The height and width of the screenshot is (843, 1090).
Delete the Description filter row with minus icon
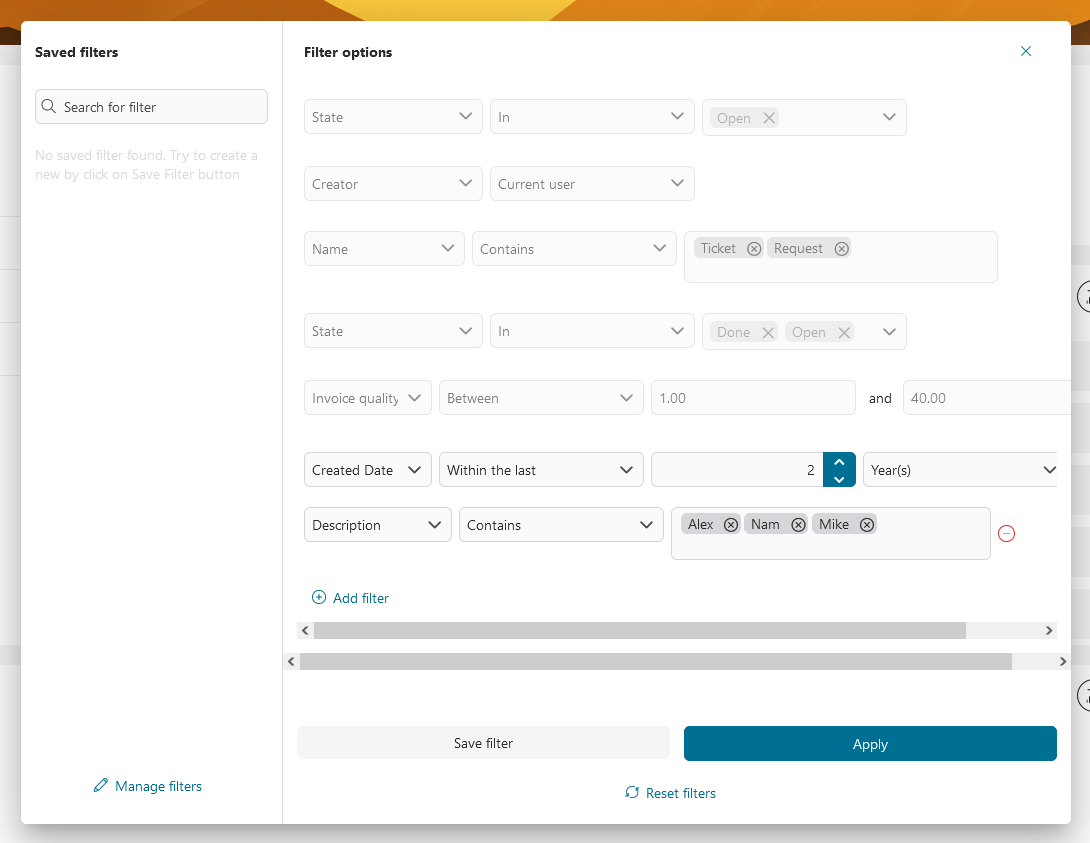coord(1006,533)
